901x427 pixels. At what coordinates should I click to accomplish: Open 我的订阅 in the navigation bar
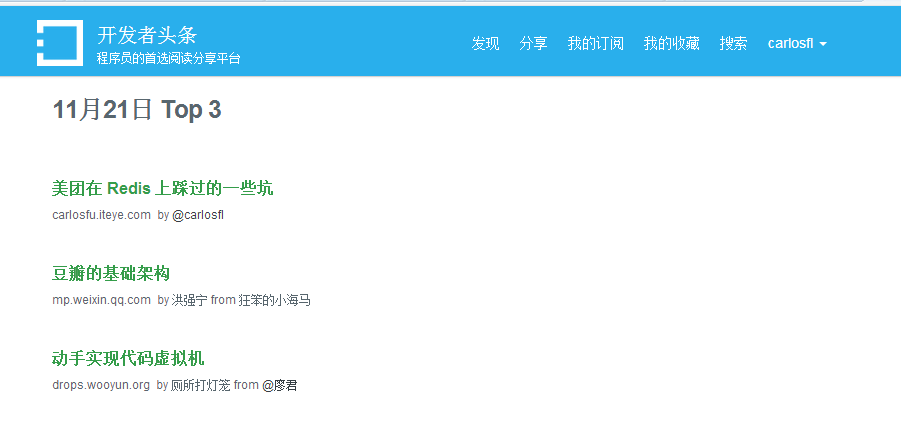(595, 44)
